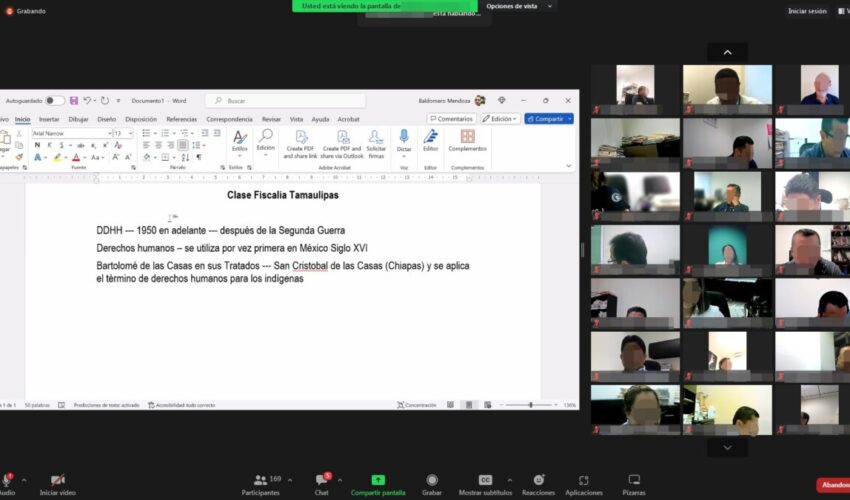Open Complementos add-ins

(x=467, y=140)
